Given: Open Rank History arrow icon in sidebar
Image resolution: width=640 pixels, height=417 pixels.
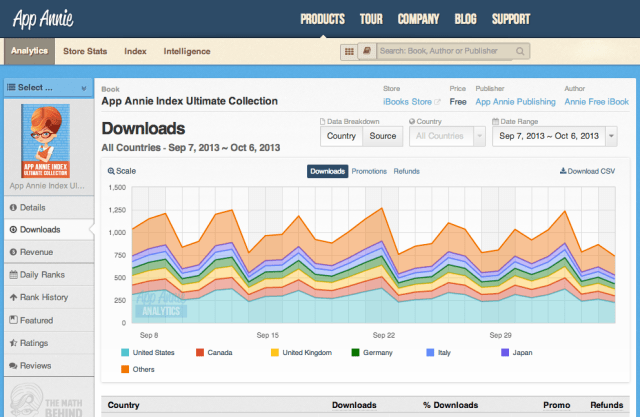Looking at the screenshot, I should pos(13,297).
